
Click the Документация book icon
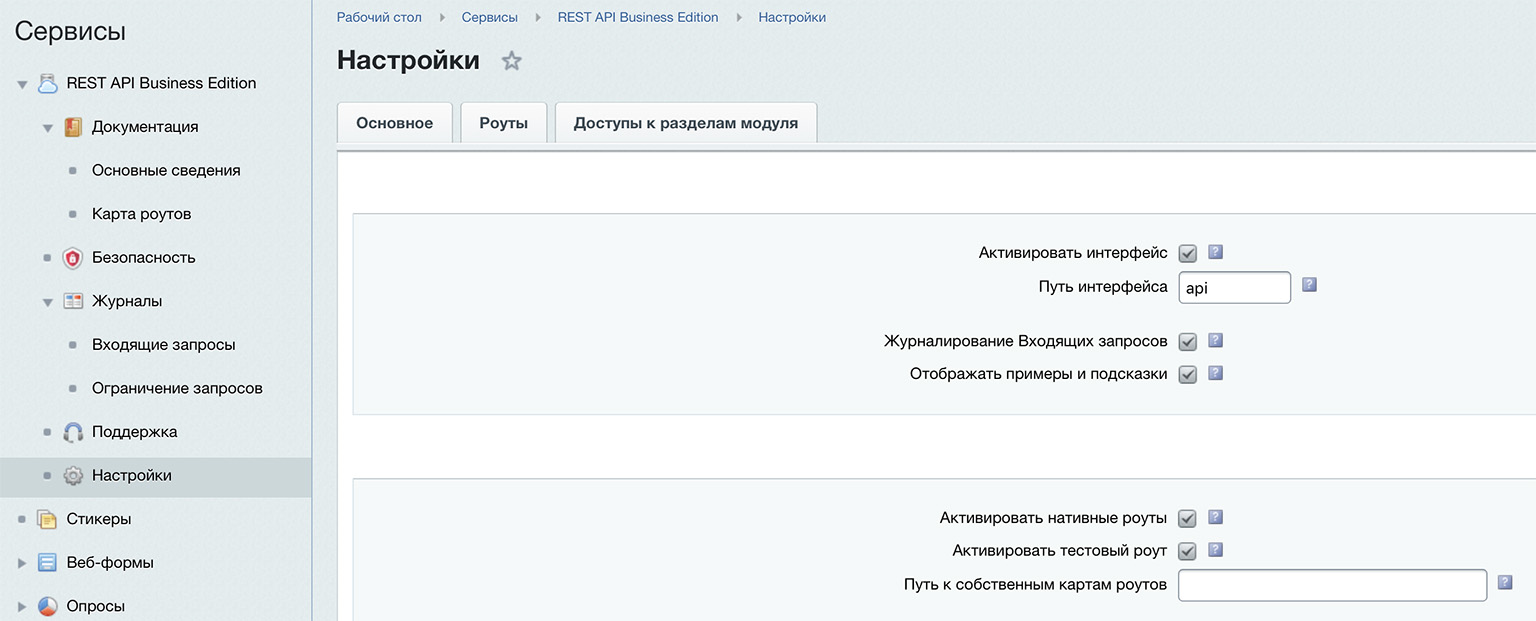73,127
